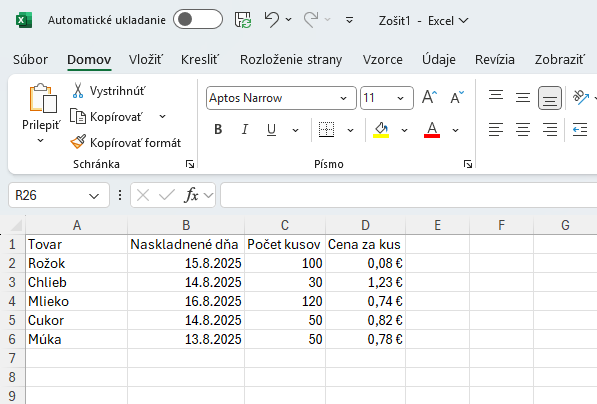Open the Kresliť ribbon tab
597x404 pixels.
pos(200,60)
